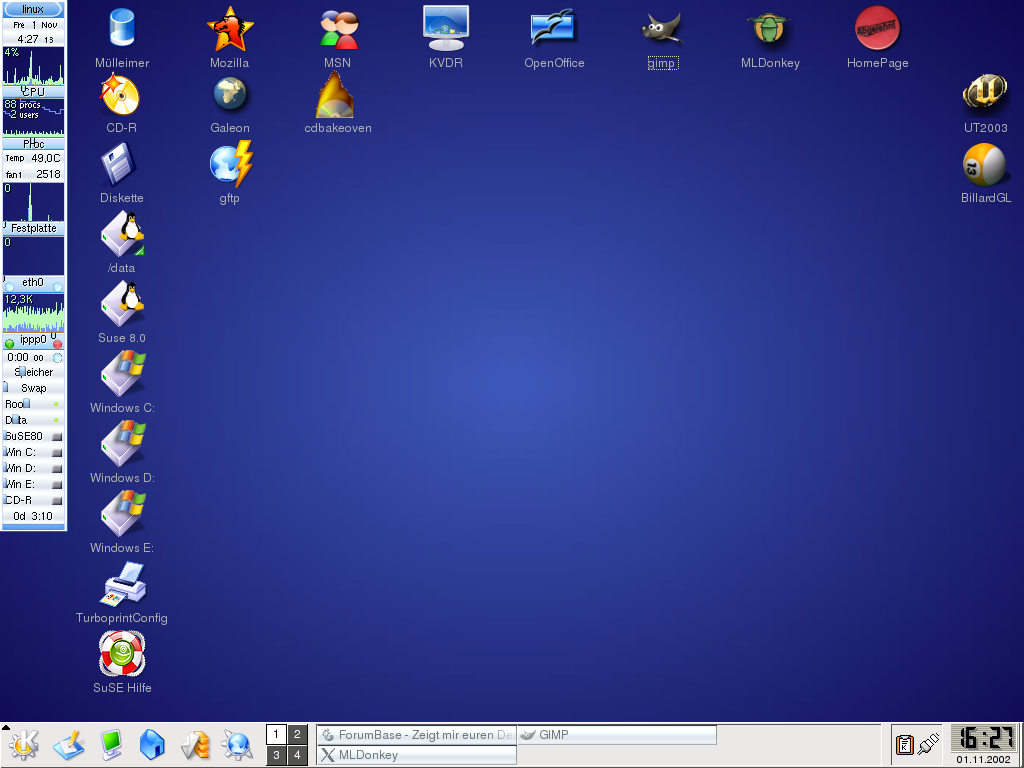Click the linux hostname in GKrellM

click(33, 9)
